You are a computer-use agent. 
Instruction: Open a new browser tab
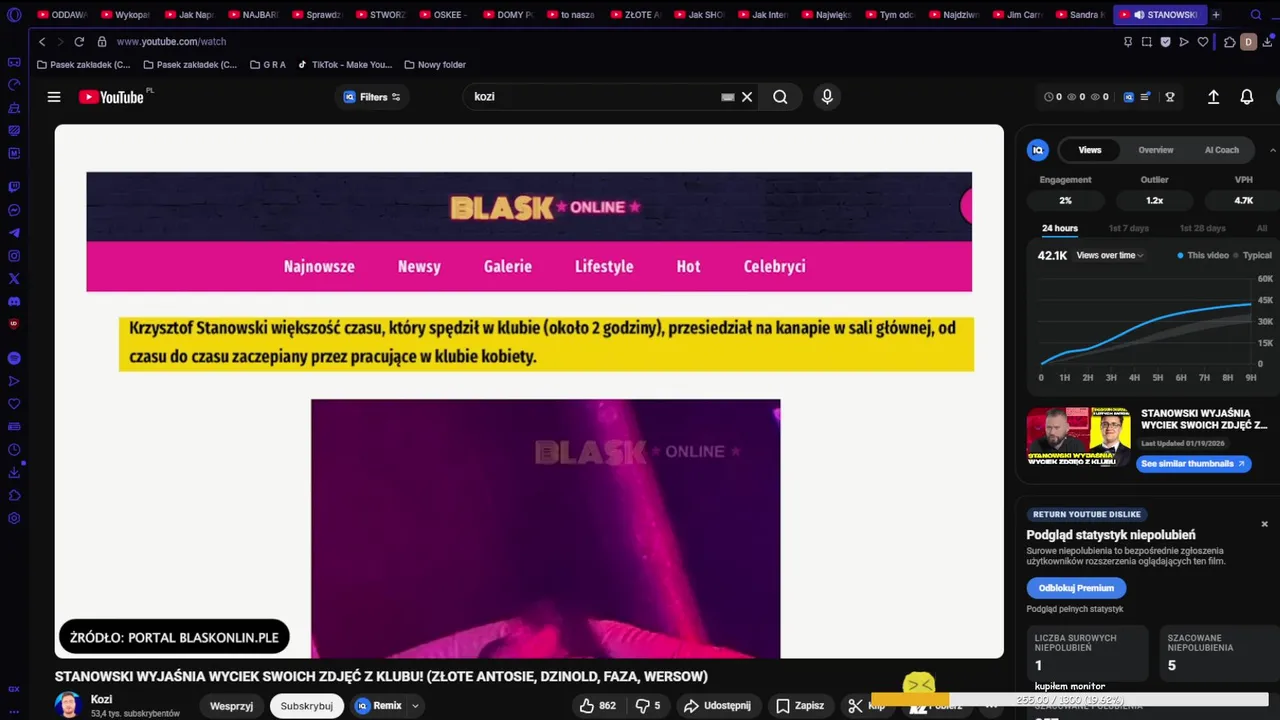[1216, 15]
